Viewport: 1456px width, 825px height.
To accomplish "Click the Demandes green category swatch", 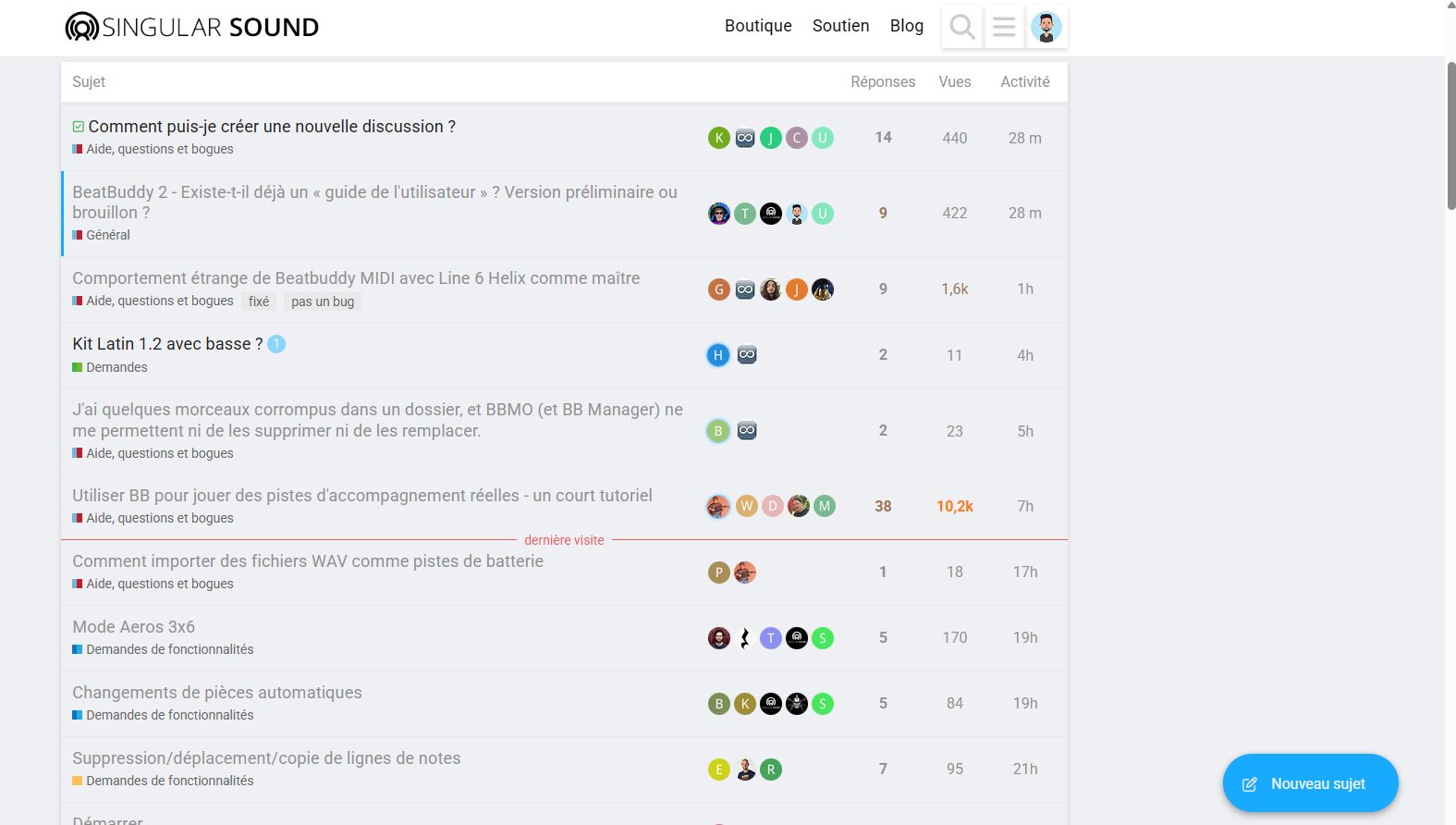I will [78, 367].
